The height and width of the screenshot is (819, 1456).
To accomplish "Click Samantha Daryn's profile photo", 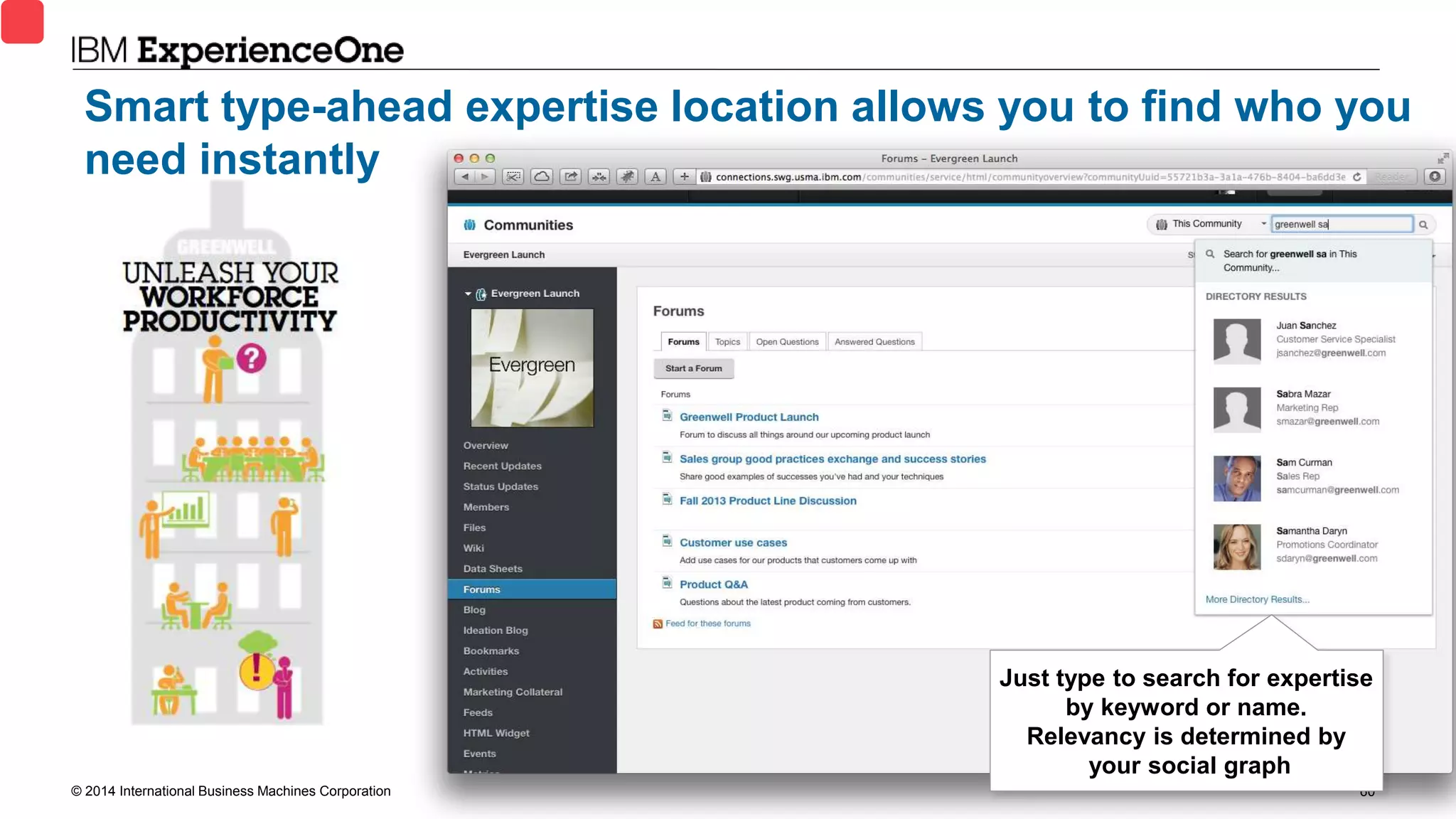I will [1237, 547].
